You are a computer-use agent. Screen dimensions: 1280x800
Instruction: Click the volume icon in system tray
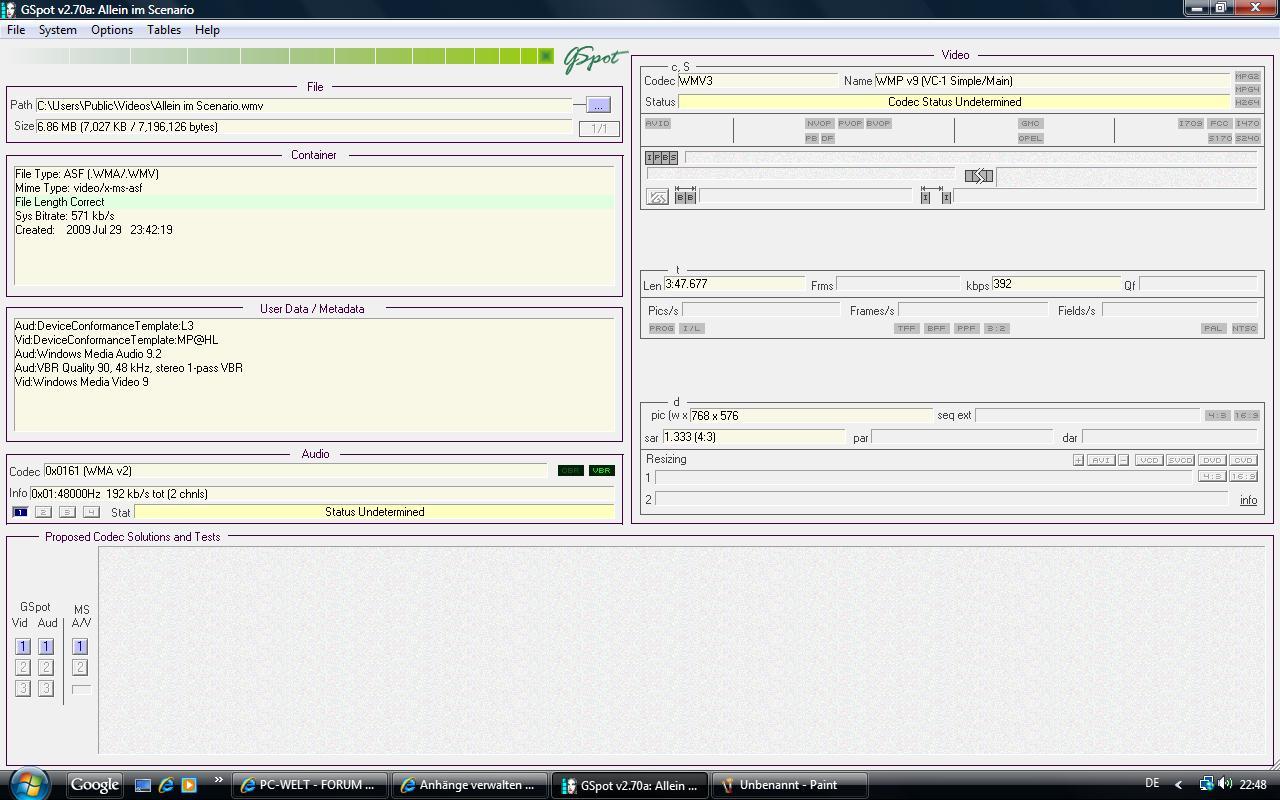coord(1225,784)
